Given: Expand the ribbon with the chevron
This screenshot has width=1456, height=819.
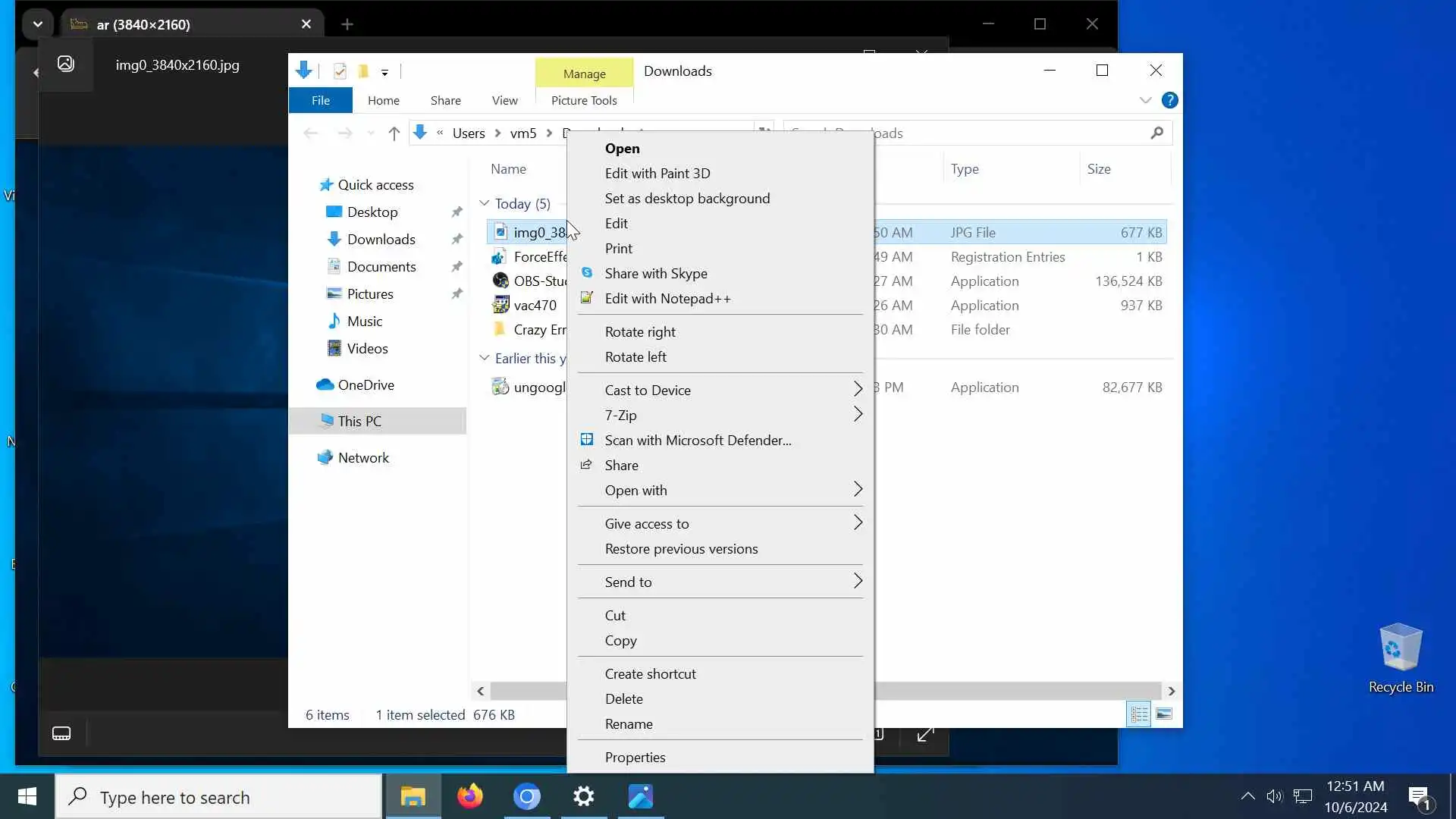Looking at the screenshot, I should coord(1145,100).
